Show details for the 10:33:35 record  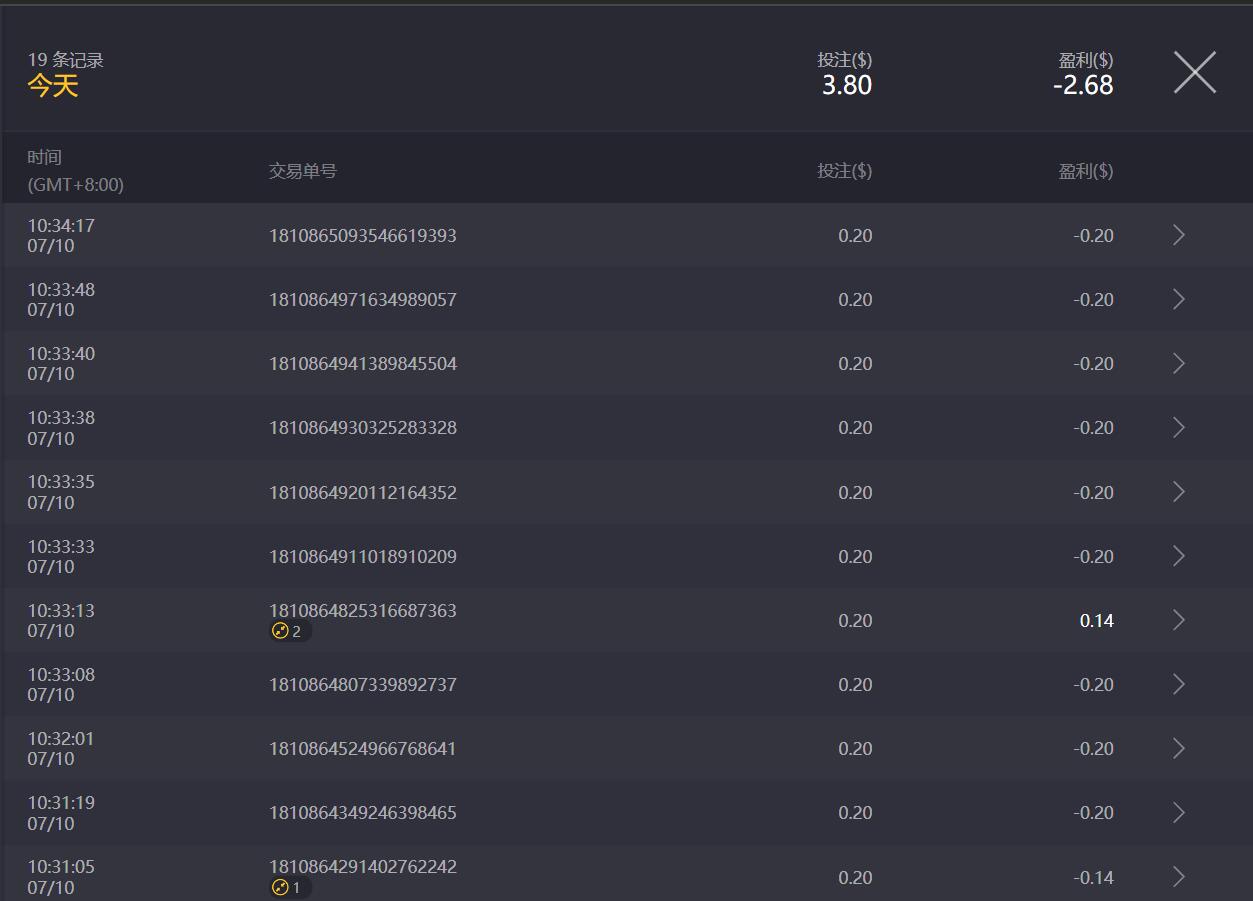1178,492
